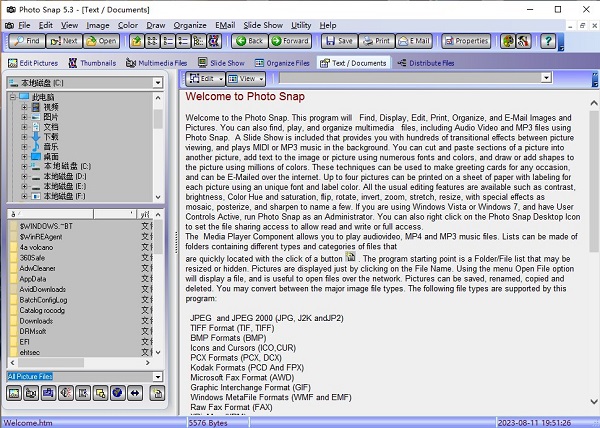Viewport: 600px width, 428px height.
Task: Go up one folder level toolbar icon
Action: click(x=137, y=41)
